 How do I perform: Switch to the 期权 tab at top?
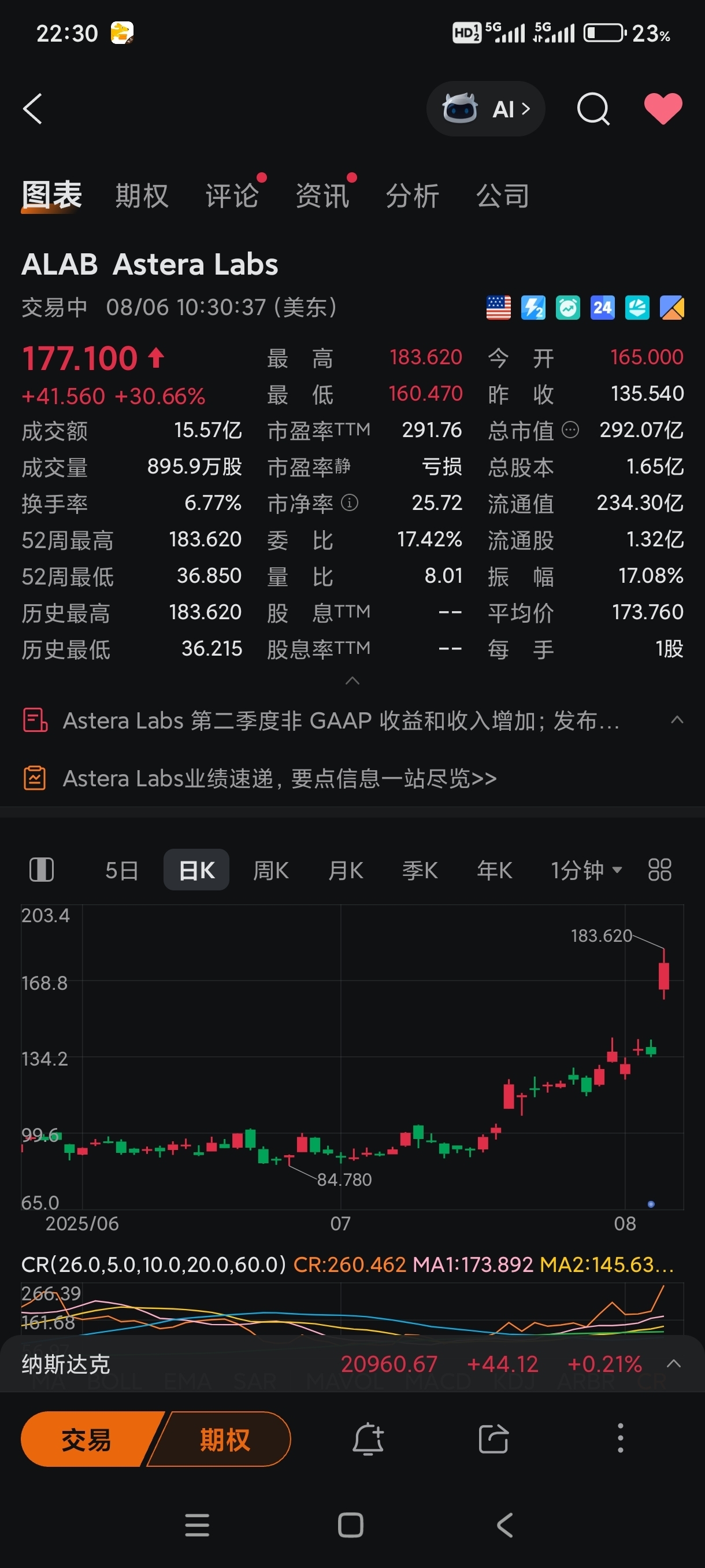[142, 196]
